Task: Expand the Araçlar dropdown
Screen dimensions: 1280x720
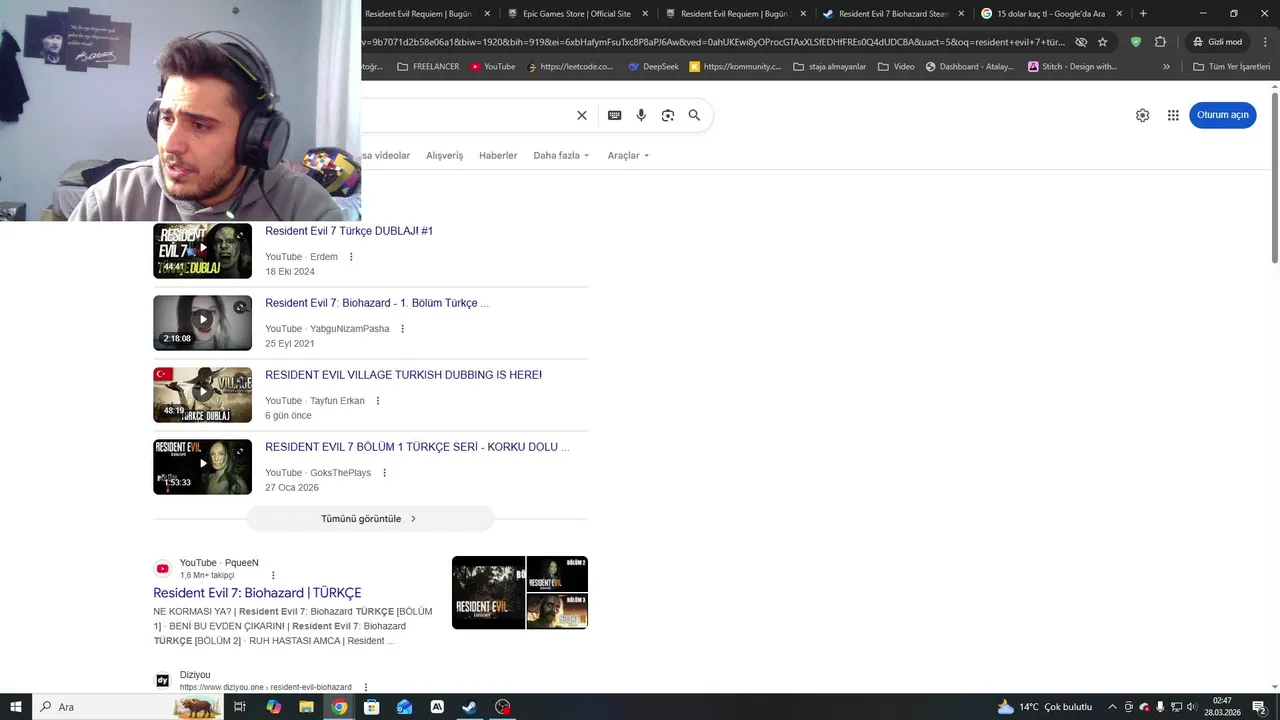Action: 628,155
